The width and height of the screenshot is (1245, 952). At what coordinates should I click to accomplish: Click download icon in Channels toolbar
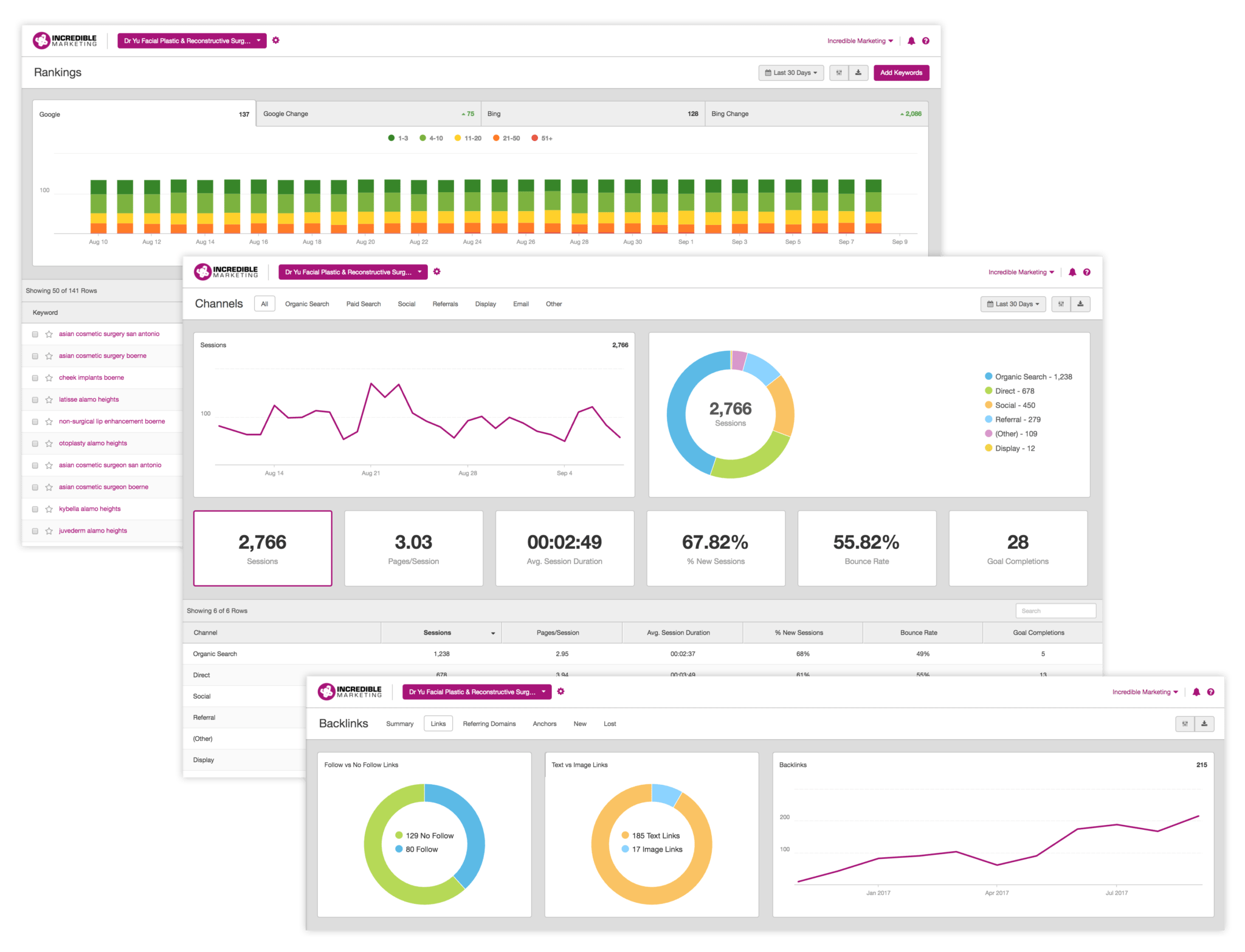click(1080, 304)
